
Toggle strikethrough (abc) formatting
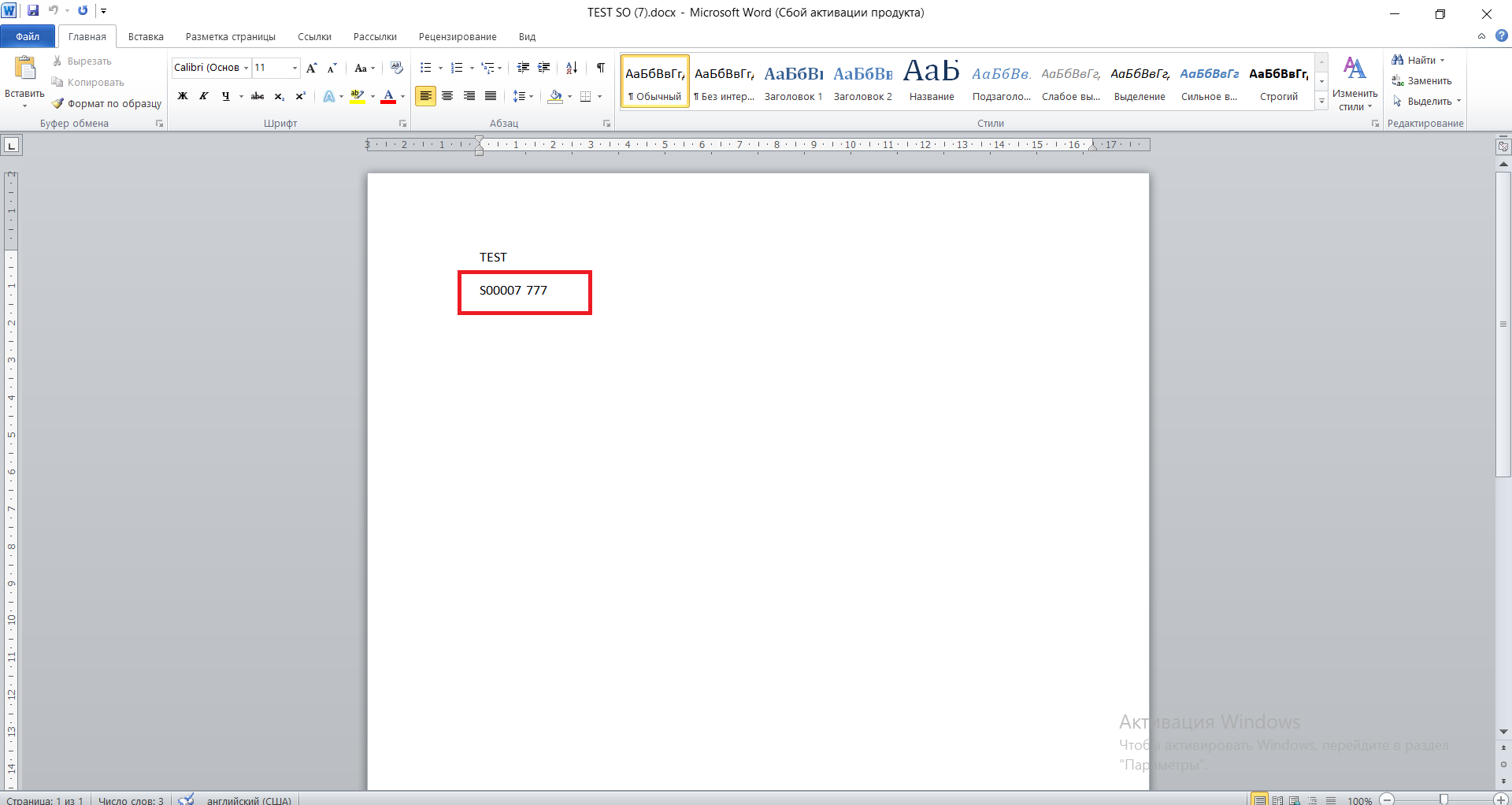coord(258,96)
